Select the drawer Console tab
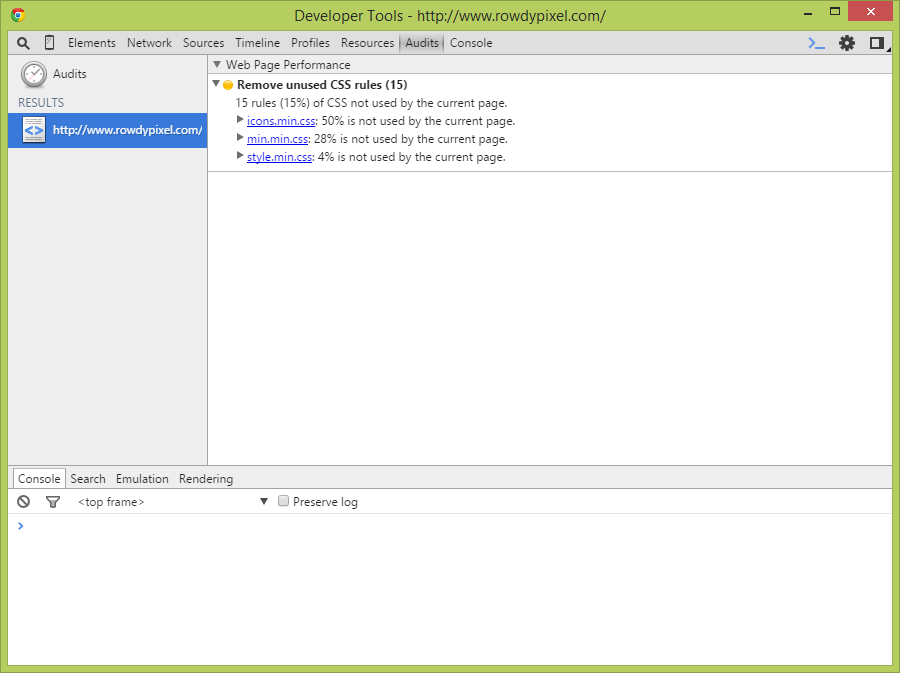Image resolution: width=900 pixels, height=673 pixels. point(39,479)
